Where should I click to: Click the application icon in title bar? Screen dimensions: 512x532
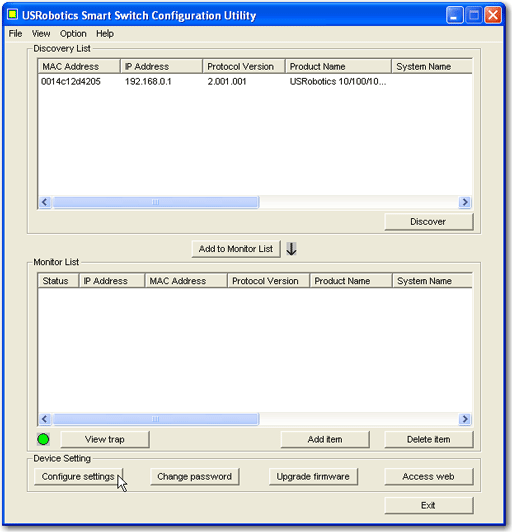click(x=13, y=15)
